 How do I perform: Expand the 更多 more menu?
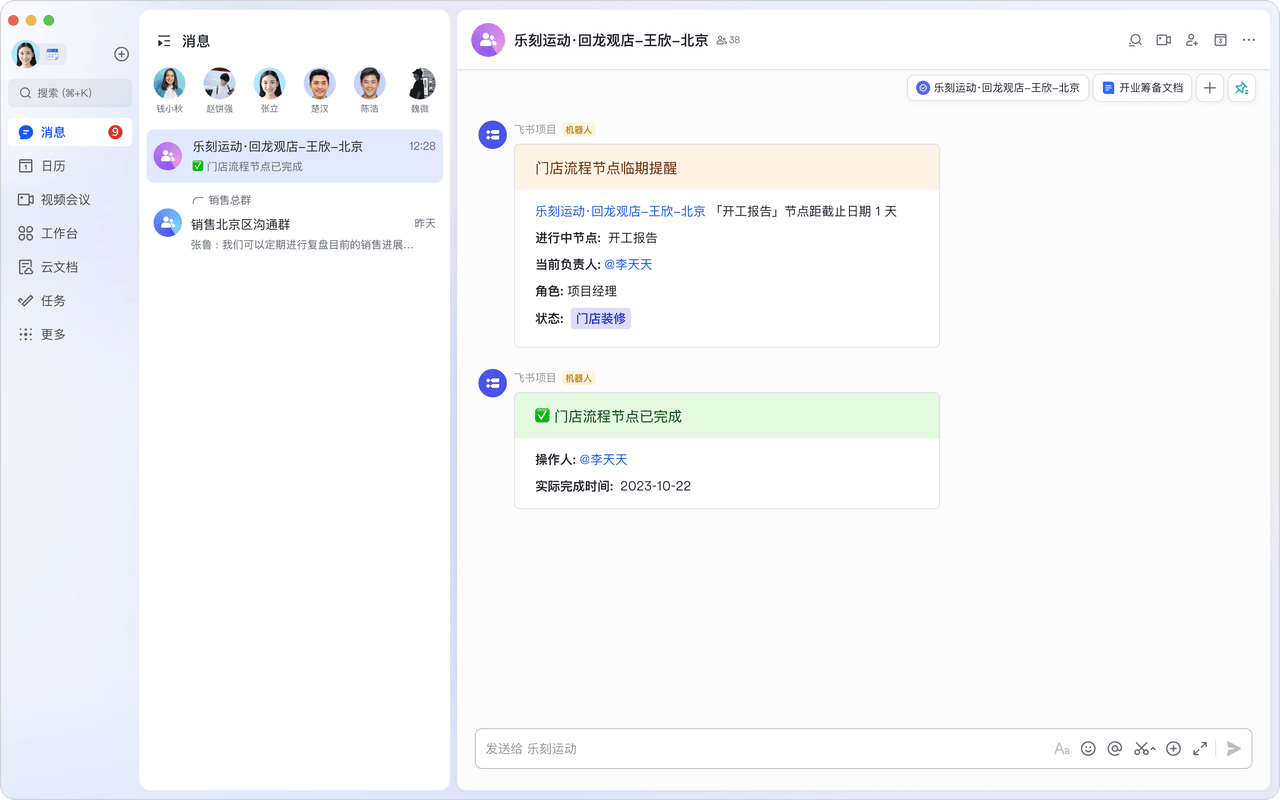tap(70, 334)
